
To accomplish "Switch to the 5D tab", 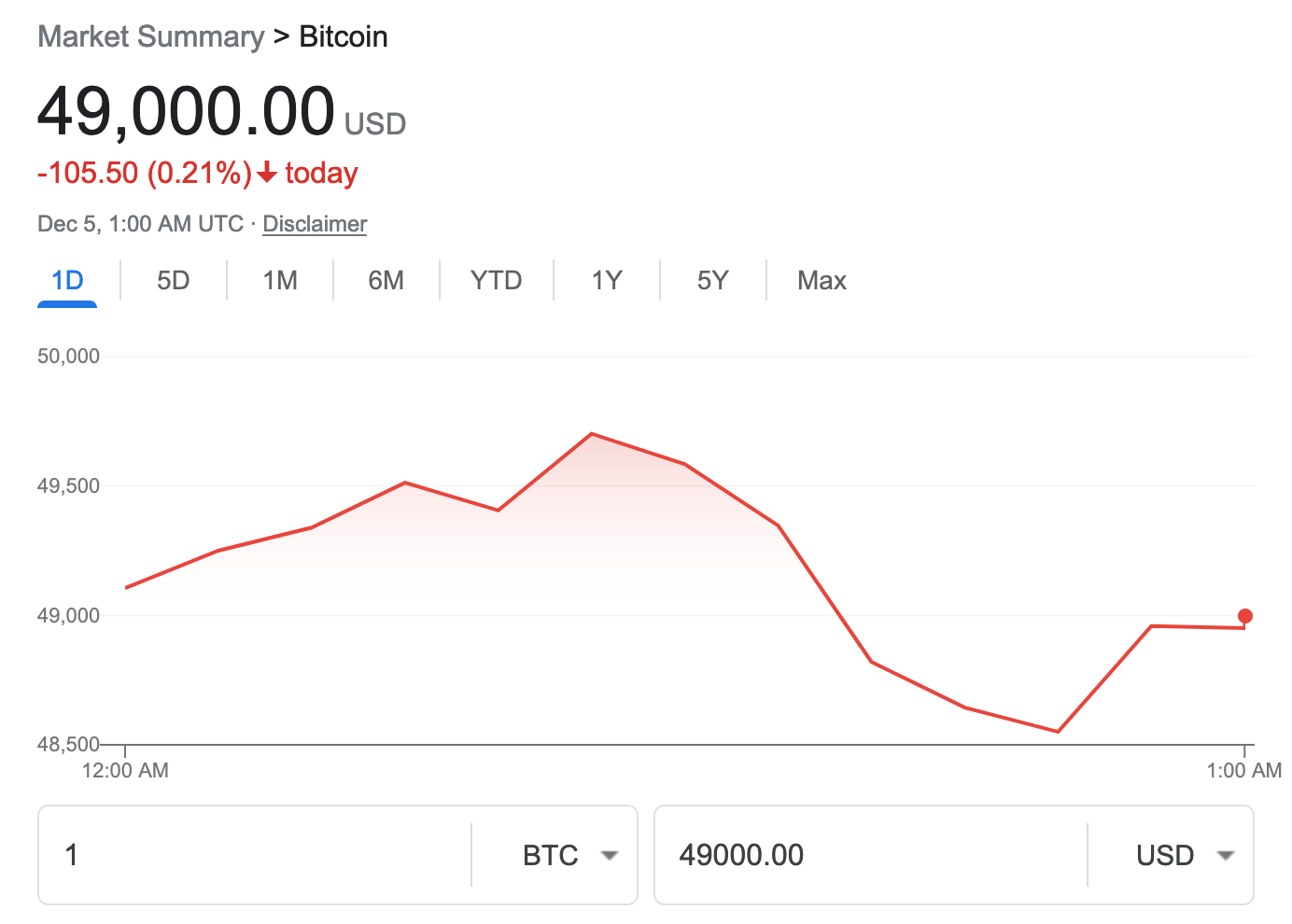I will 173,281.
